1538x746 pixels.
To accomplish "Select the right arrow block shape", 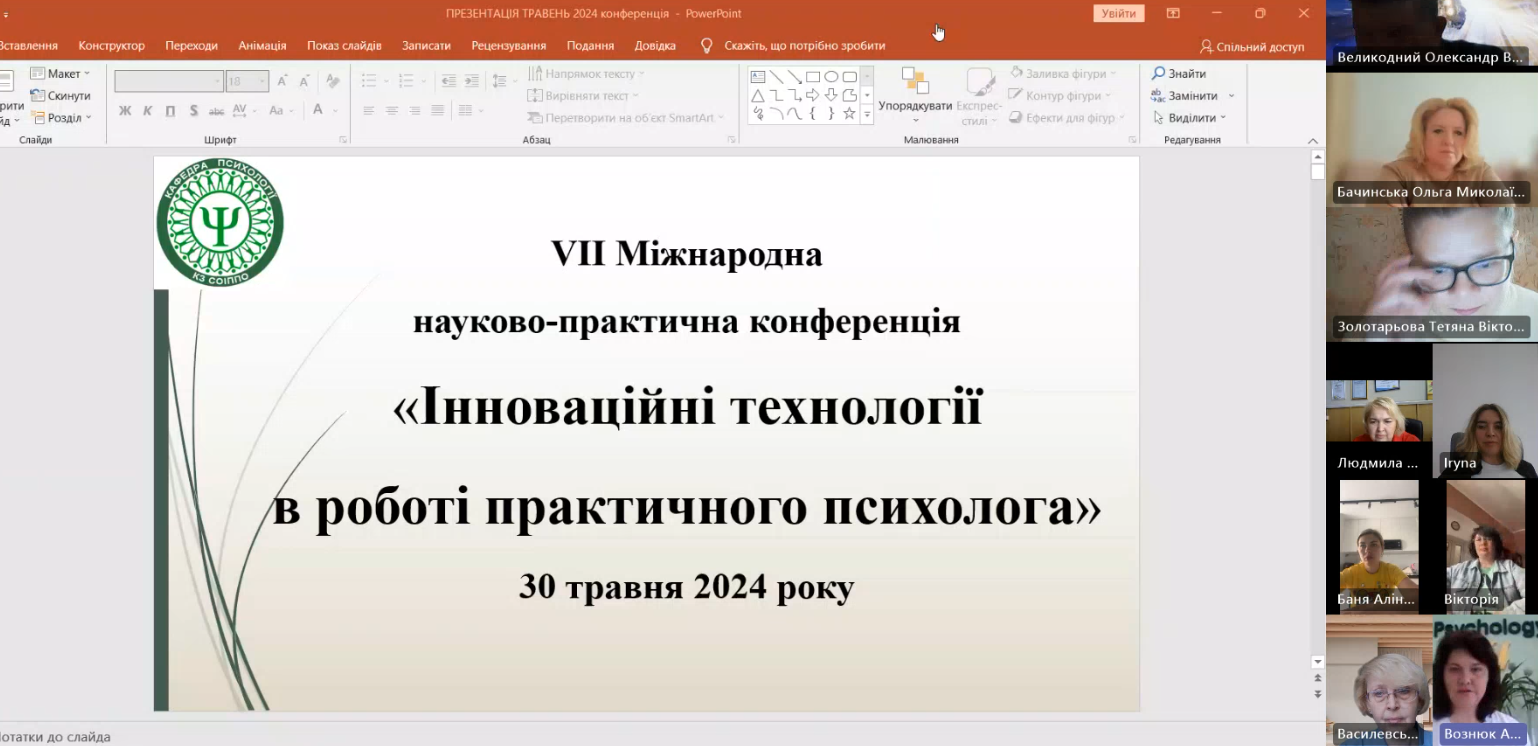I will coord(812,95).
